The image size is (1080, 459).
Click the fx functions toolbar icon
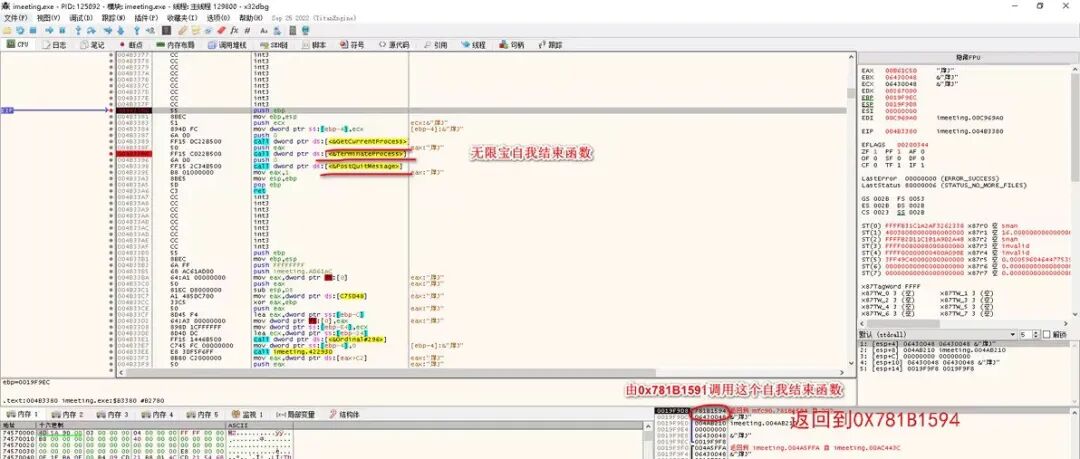click(234, 30)
